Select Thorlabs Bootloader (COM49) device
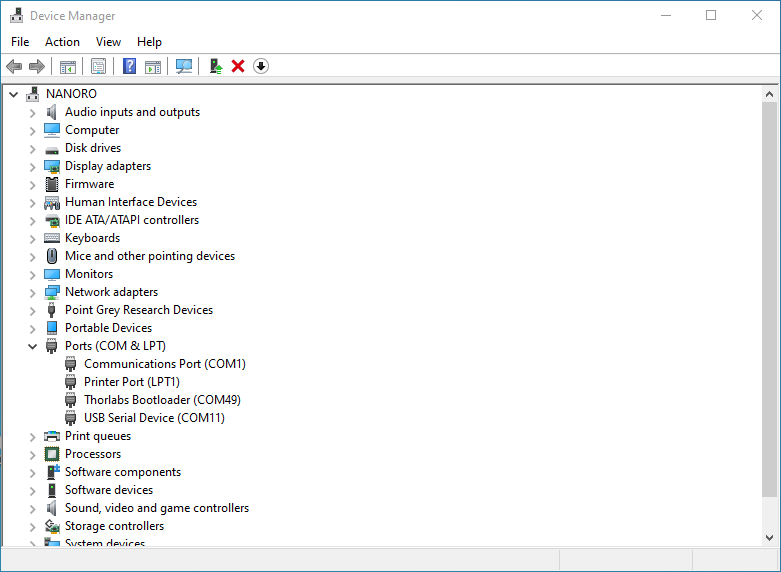 (162, 400)
